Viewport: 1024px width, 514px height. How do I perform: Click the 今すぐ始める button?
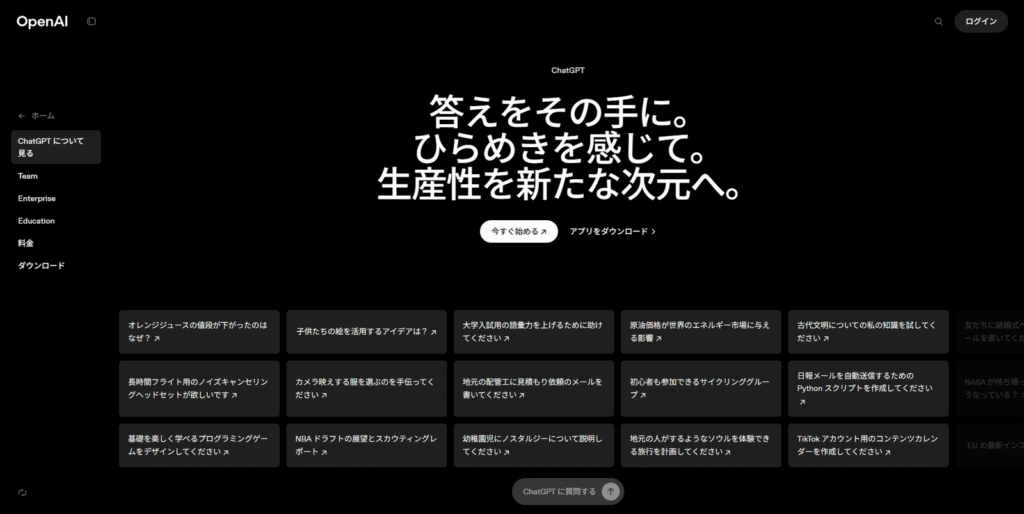(519, 231)
